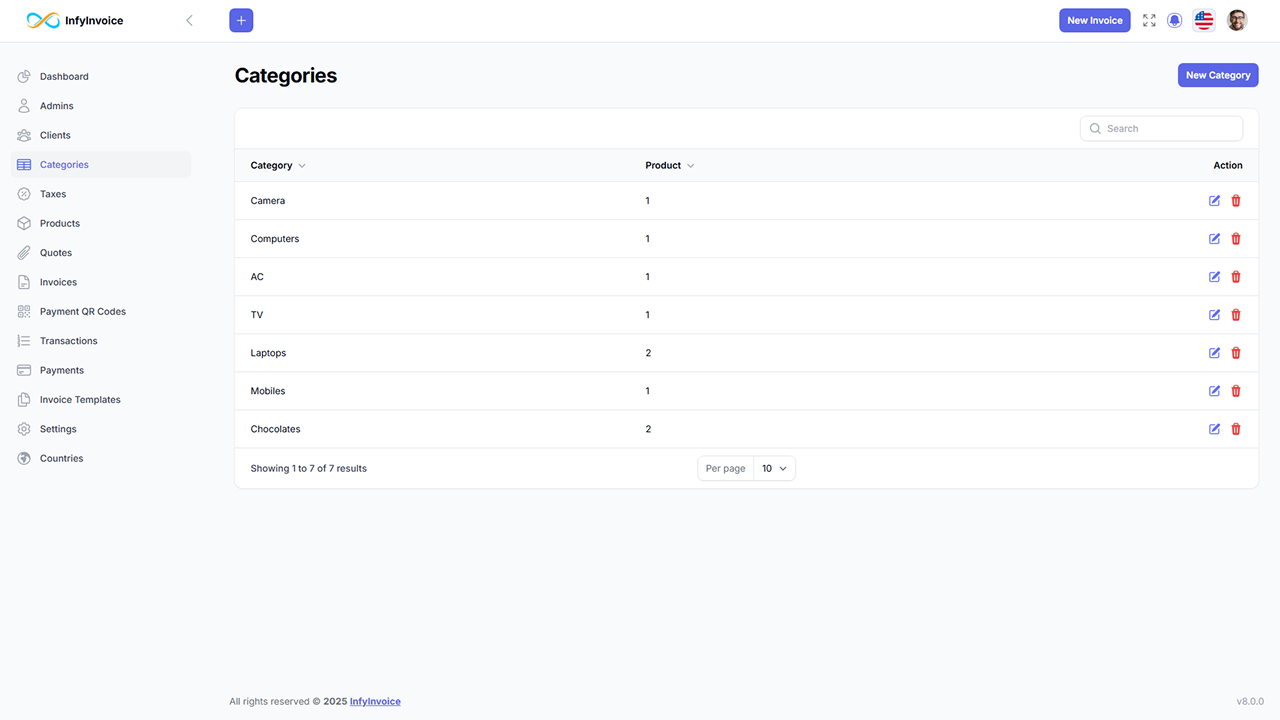This screenshot has width=1280, height=720.
Task: Click the edit icon for Laptops row
Action: [x=1214, y=353]
